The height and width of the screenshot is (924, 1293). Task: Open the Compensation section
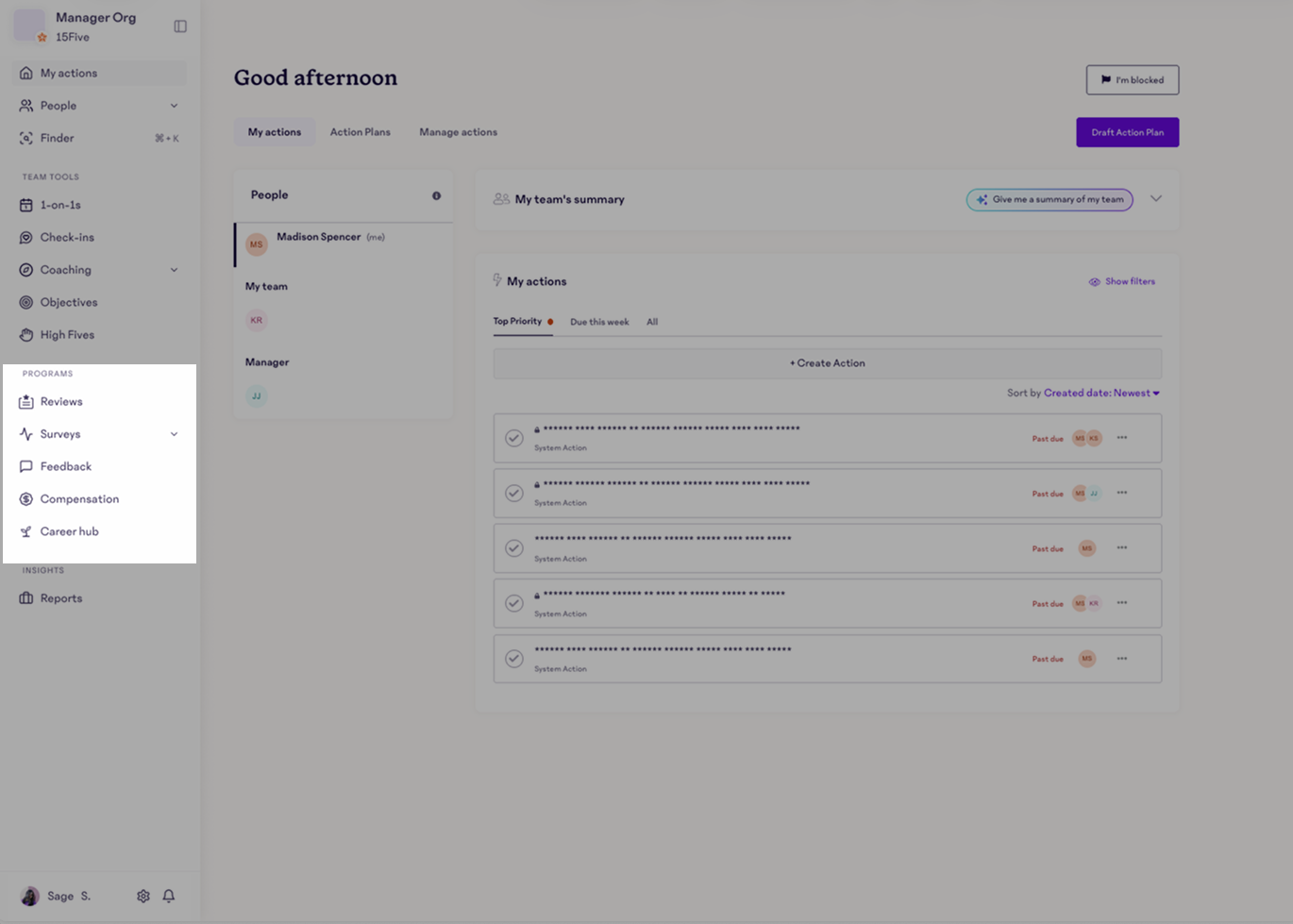pos(78,498)
